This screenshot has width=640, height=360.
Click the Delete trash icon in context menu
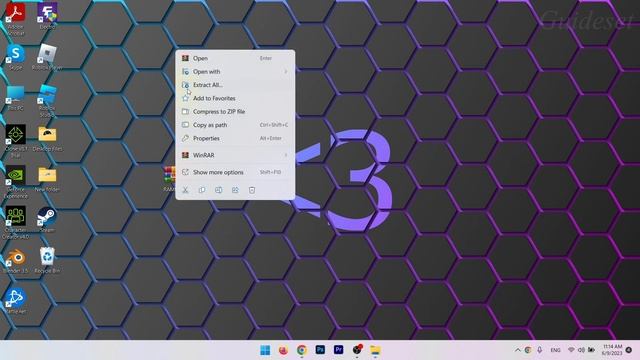click(252, 190)
